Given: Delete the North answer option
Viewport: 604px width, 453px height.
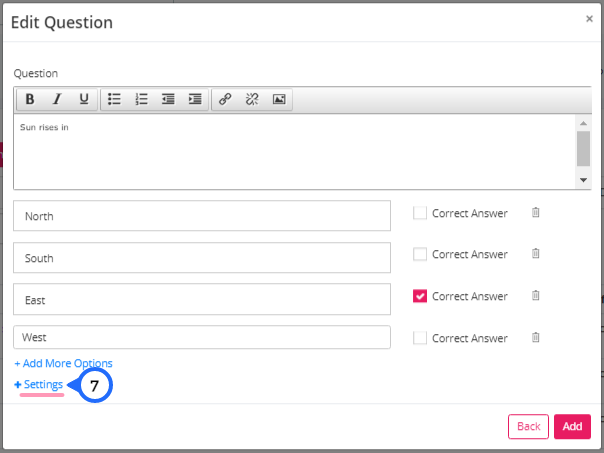Looking at the screenshot, I should pyautogui.click(x=535, y=212).
